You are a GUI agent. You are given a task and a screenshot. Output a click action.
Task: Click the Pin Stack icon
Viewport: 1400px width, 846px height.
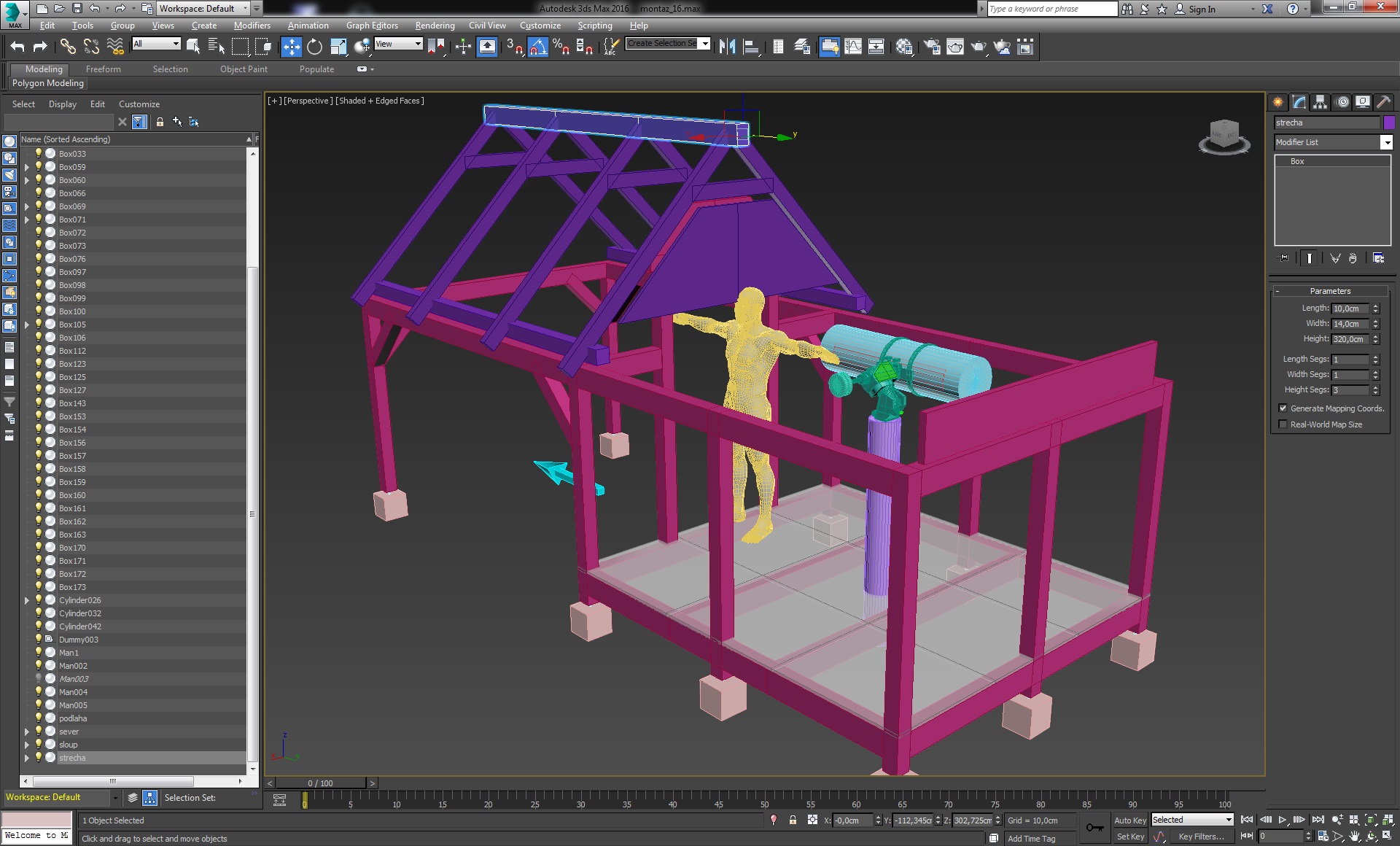(x=1284, y=258)
